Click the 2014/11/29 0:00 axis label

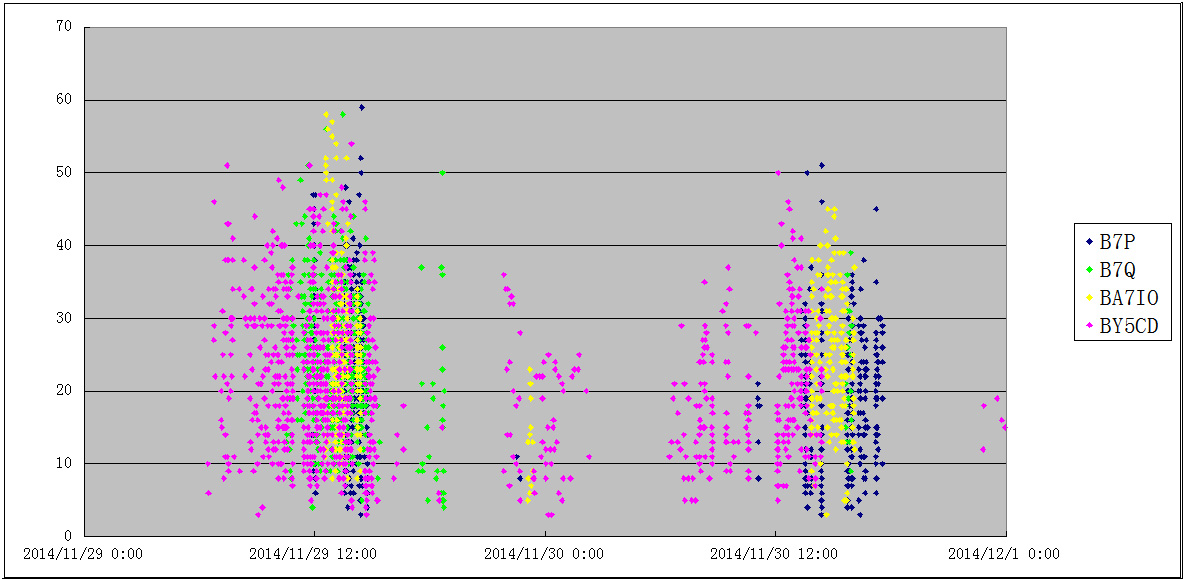(x=83, y=554)
